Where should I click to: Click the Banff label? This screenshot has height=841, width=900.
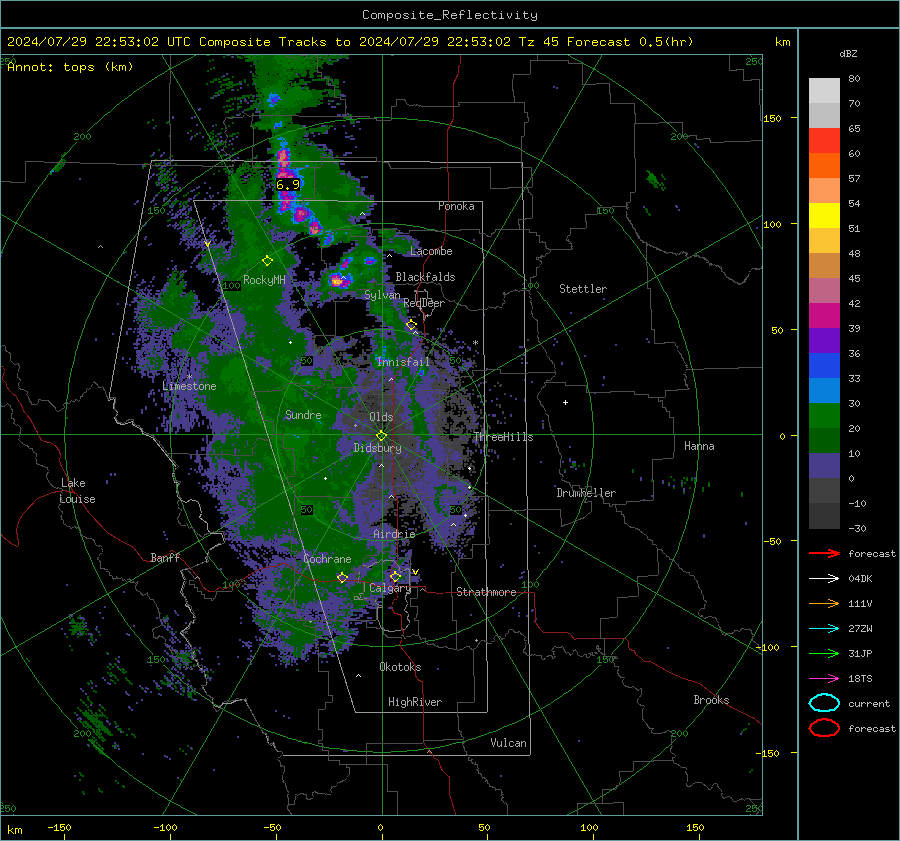165,557
